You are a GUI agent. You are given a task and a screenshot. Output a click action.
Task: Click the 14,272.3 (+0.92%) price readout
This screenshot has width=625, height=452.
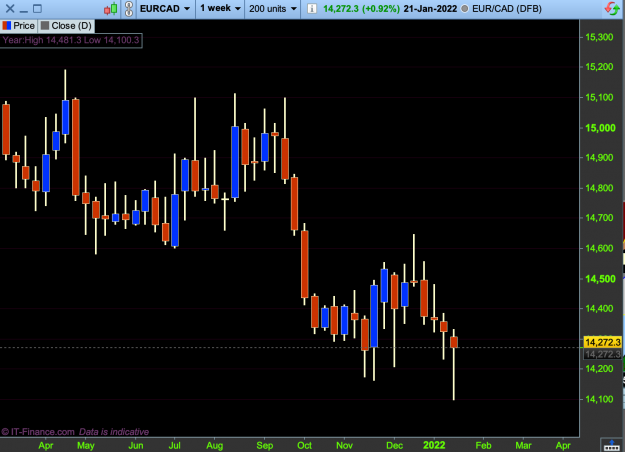pyautogui.click(x=361, y=8)
